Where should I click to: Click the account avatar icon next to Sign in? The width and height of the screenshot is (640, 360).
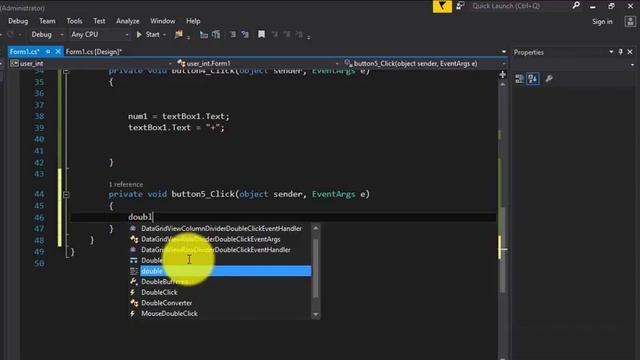point(630,22)
